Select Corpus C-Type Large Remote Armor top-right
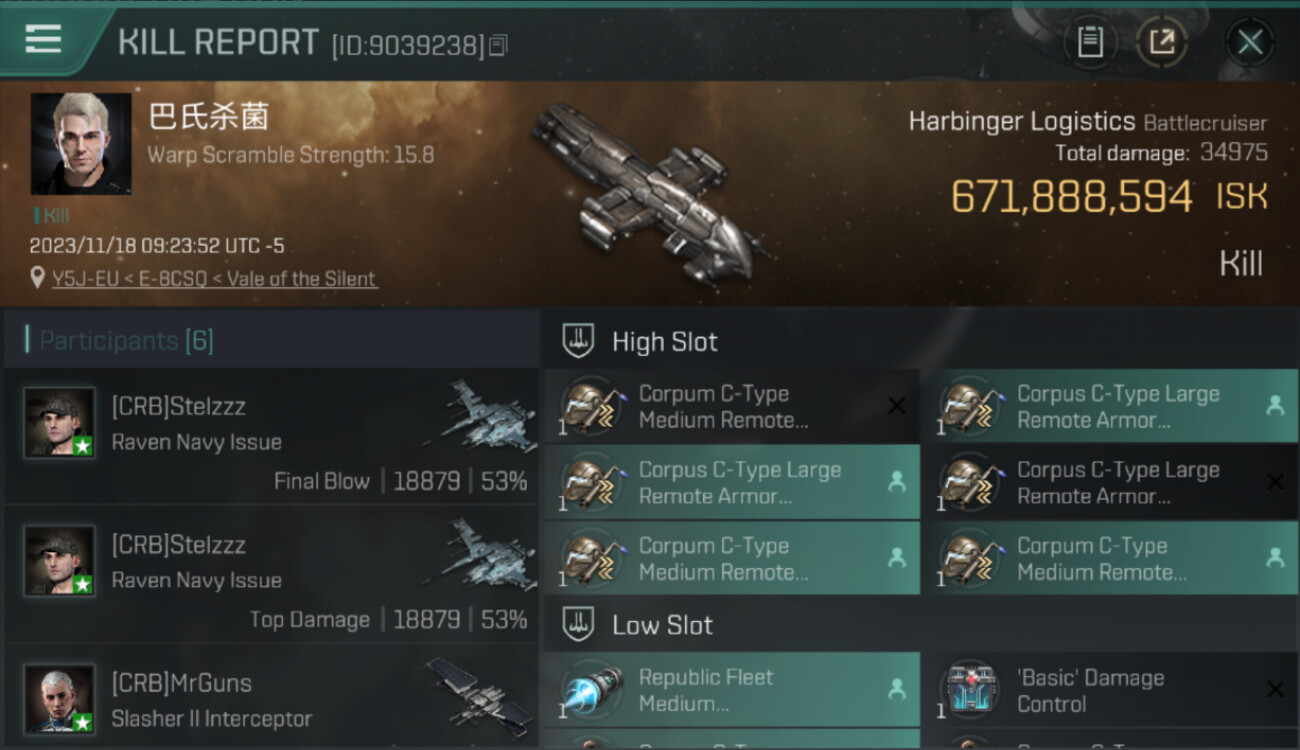Viewport: 1300px width, 750px height. tap(1110, 406)
